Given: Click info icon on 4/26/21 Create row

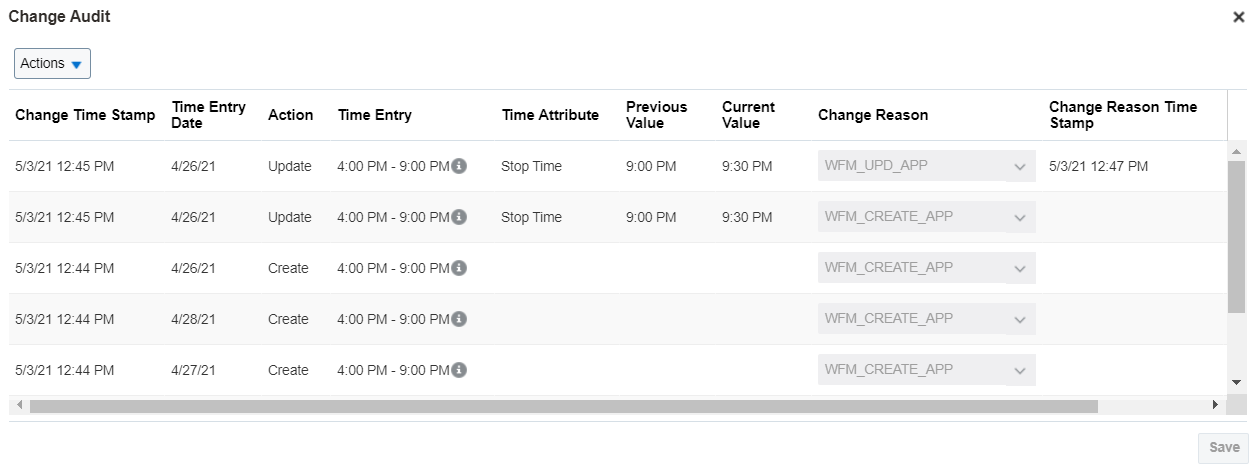Looking at the screenshot, I should 459,268.
